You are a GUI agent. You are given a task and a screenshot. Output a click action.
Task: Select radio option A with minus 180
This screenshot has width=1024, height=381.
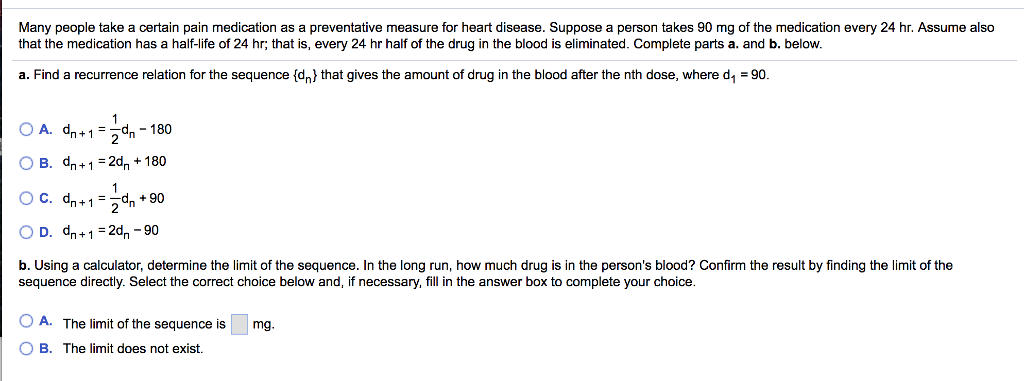[26, 129]
